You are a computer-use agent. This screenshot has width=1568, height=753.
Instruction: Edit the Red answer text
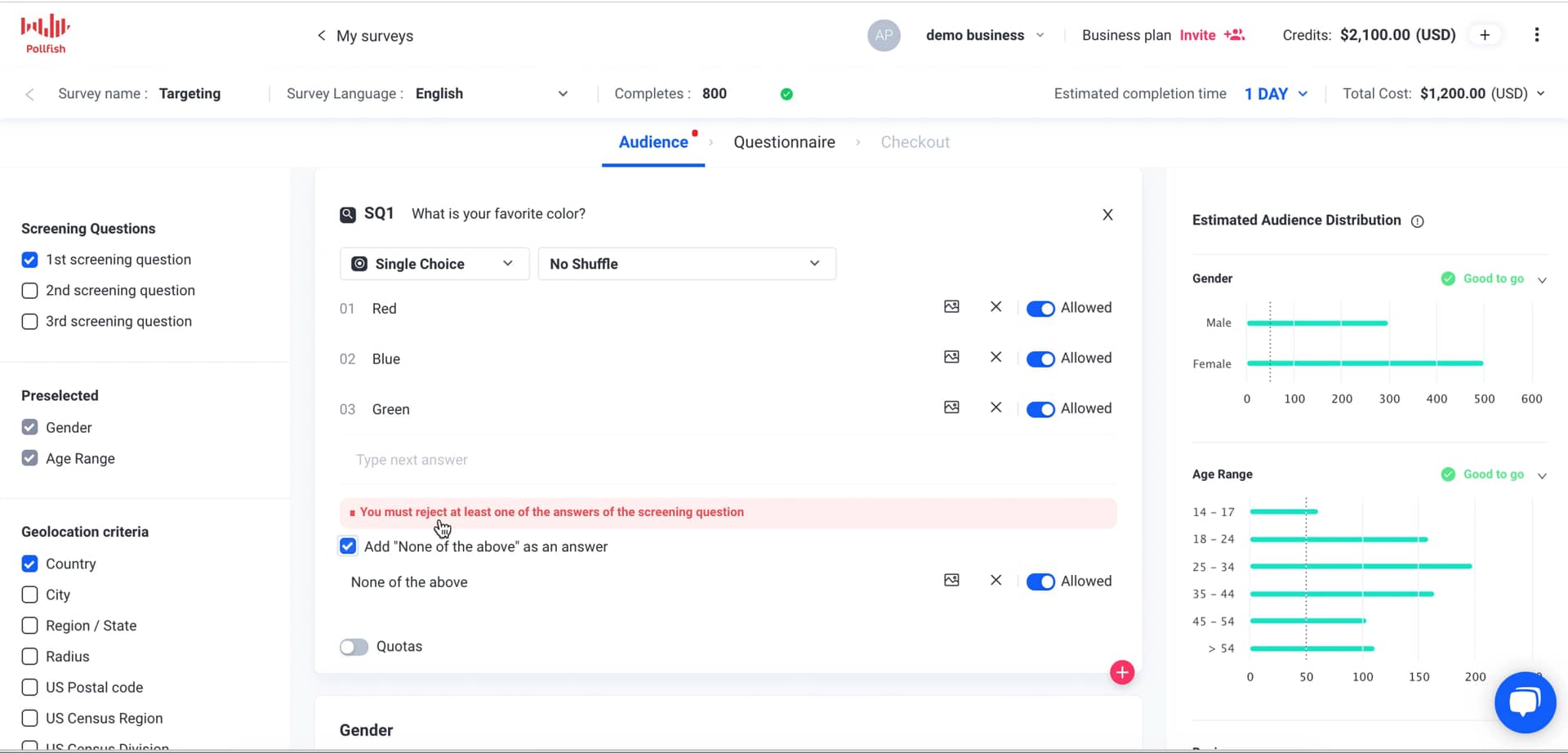point(384,309)
